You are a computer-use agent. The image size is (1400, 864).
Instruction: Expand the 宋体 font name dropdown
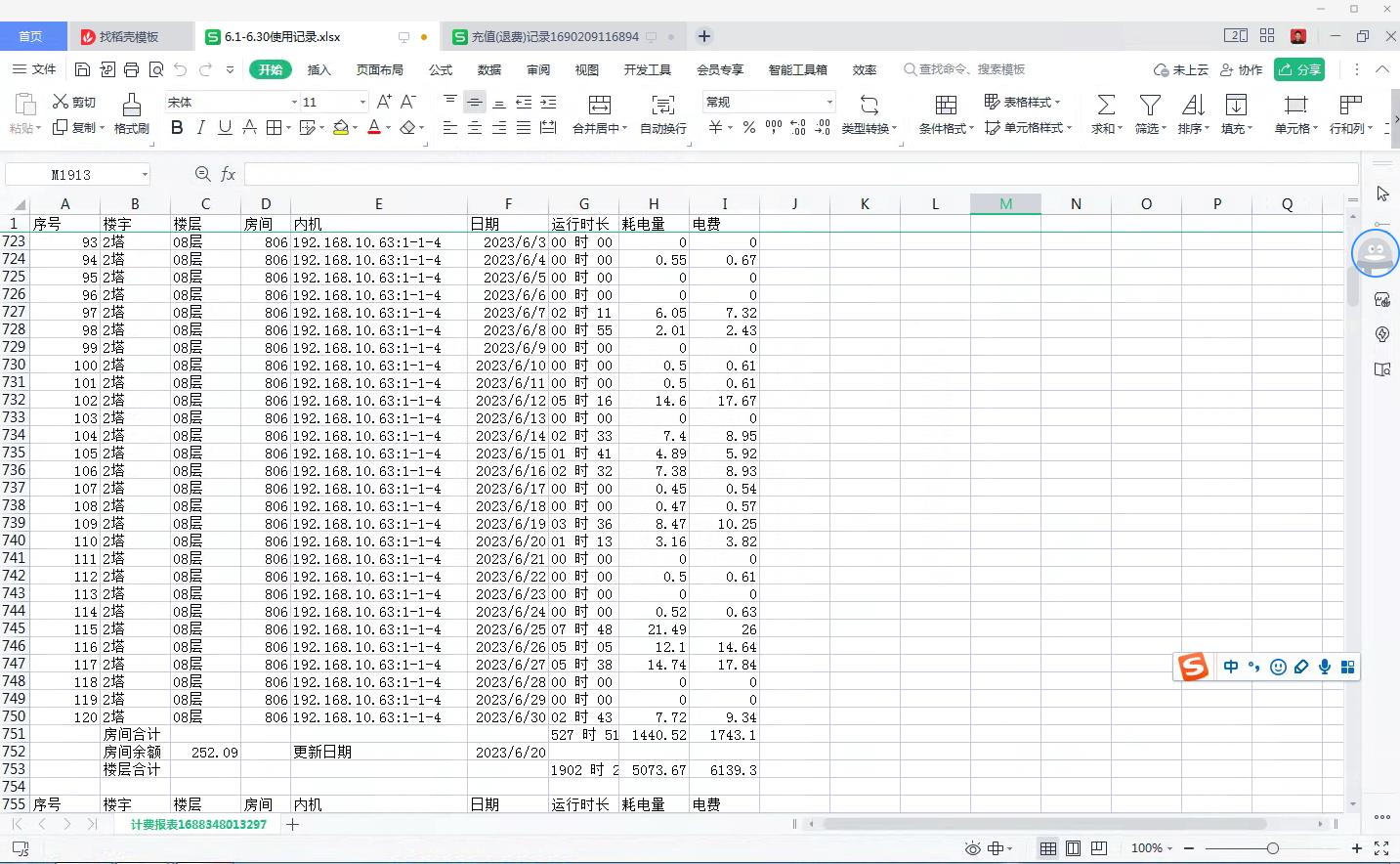tap(294, 102)
